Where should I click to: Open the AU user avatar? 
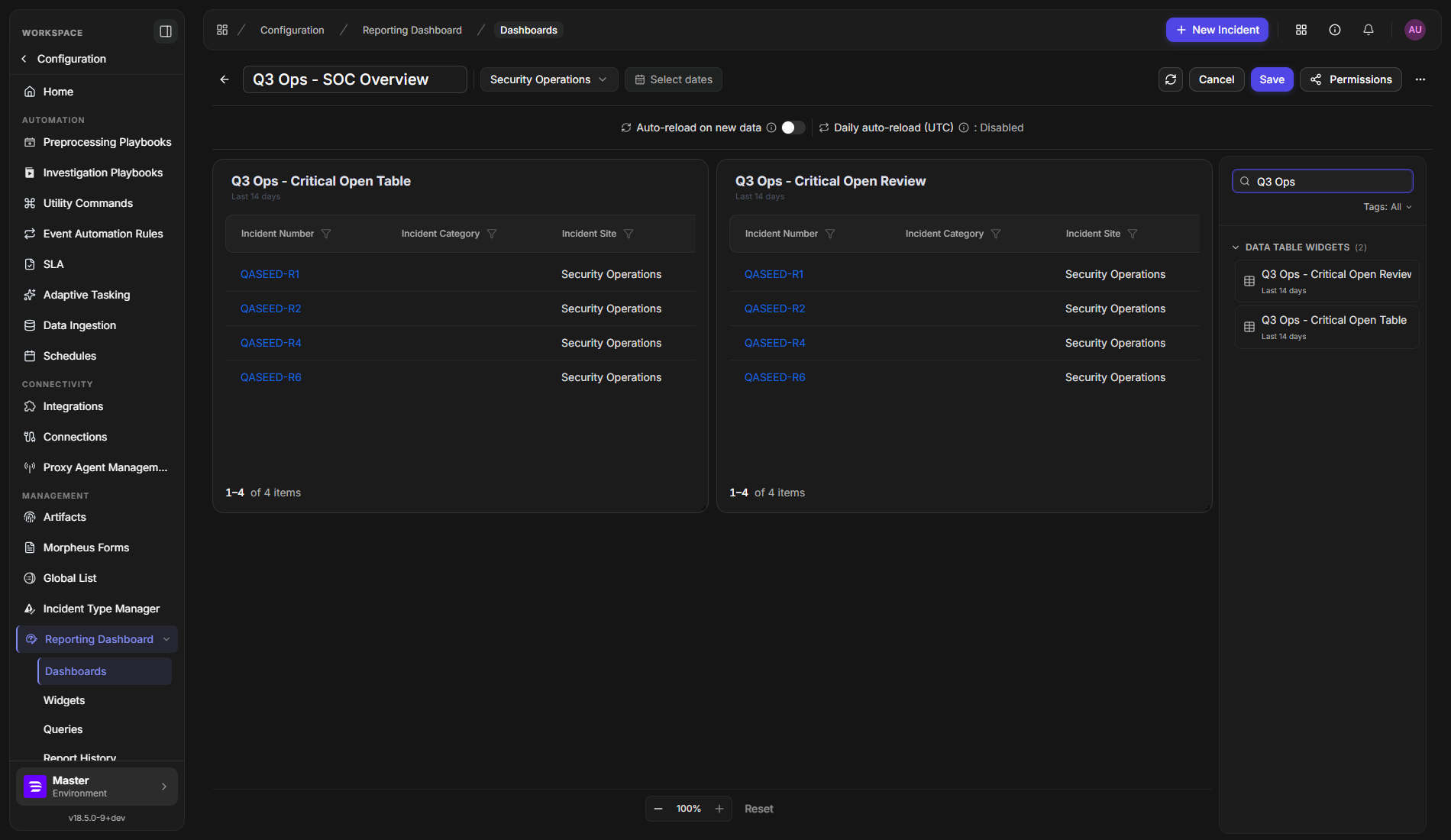coord(1415,30)
